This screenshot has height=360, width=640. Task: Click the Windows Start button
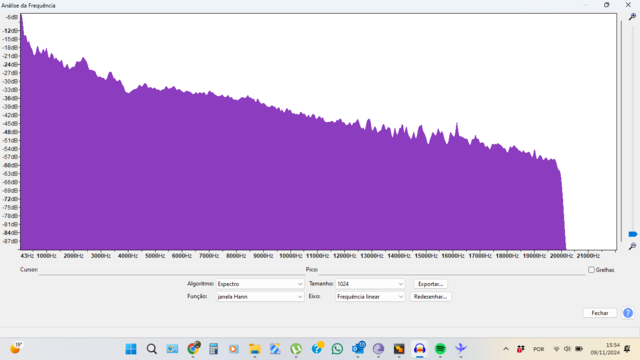(131, 349)
